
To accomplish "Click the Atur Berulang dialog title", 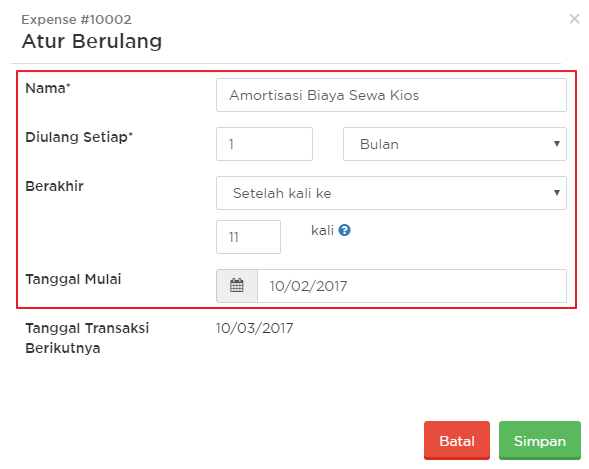I will tap(92, 41).
